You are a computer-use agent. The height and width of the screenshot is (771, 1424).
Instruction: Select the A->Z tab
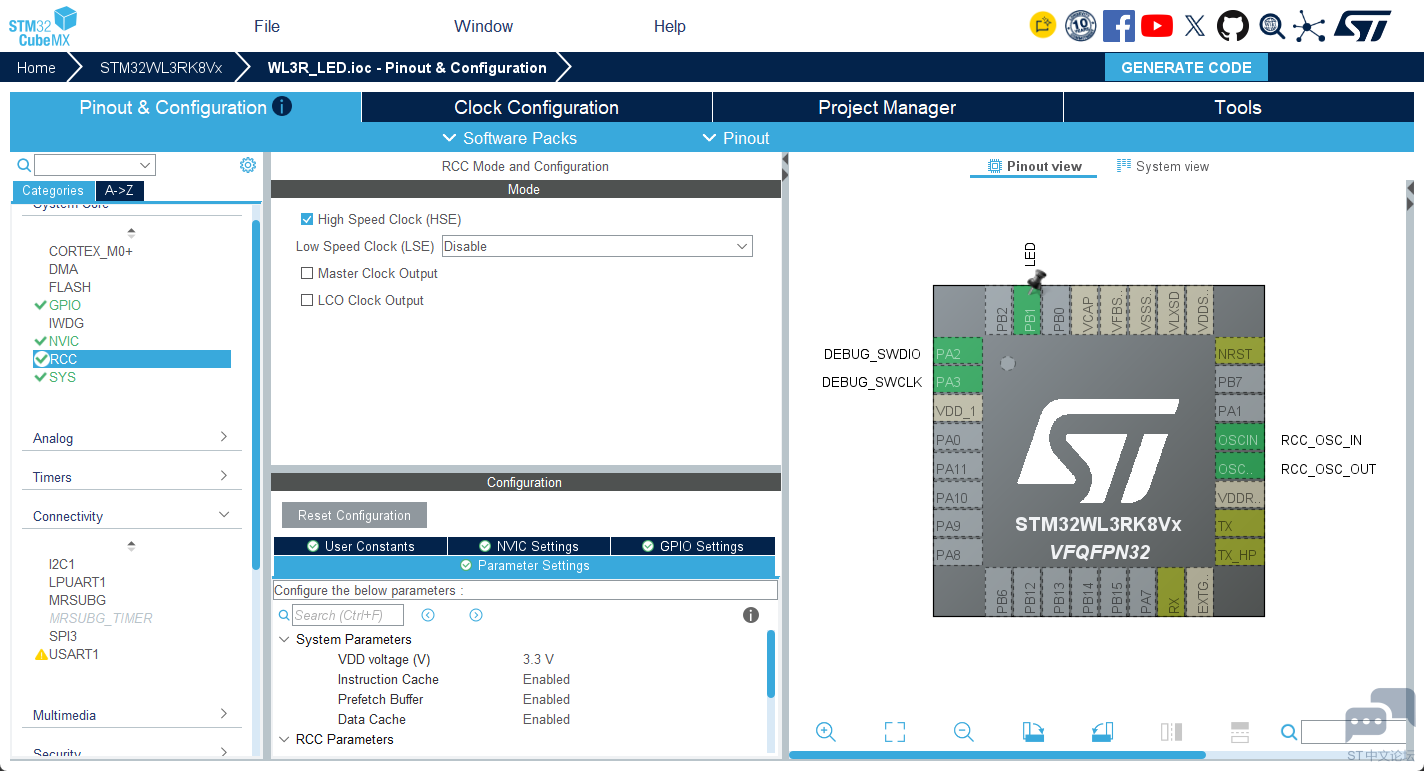tap(119, 190)
